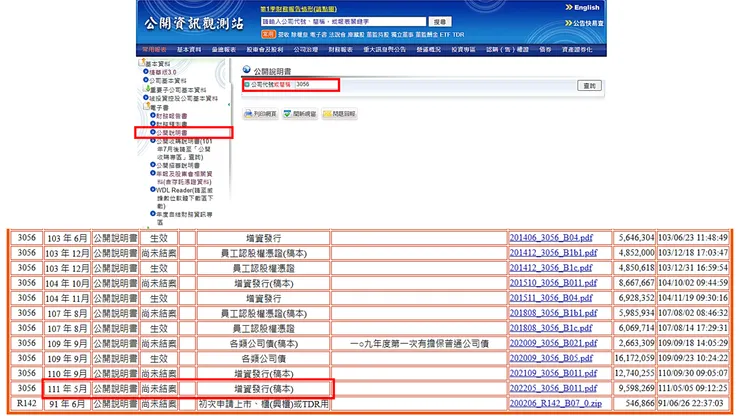Click the orange 常用 badge under search box
740x416 pixels.
[268, 34]
